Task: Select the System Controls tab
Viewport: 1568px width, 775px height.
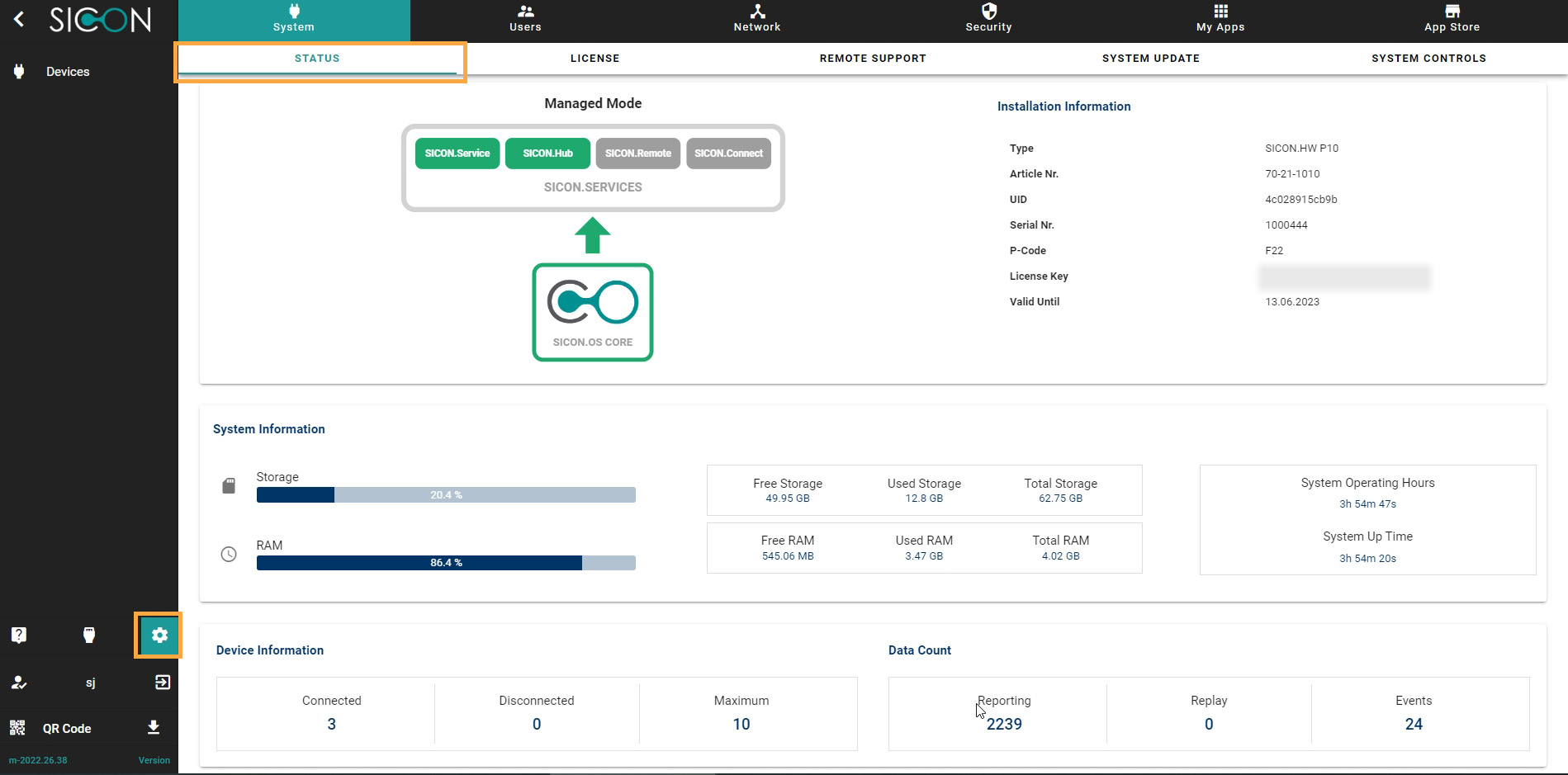Action: 1428,59
